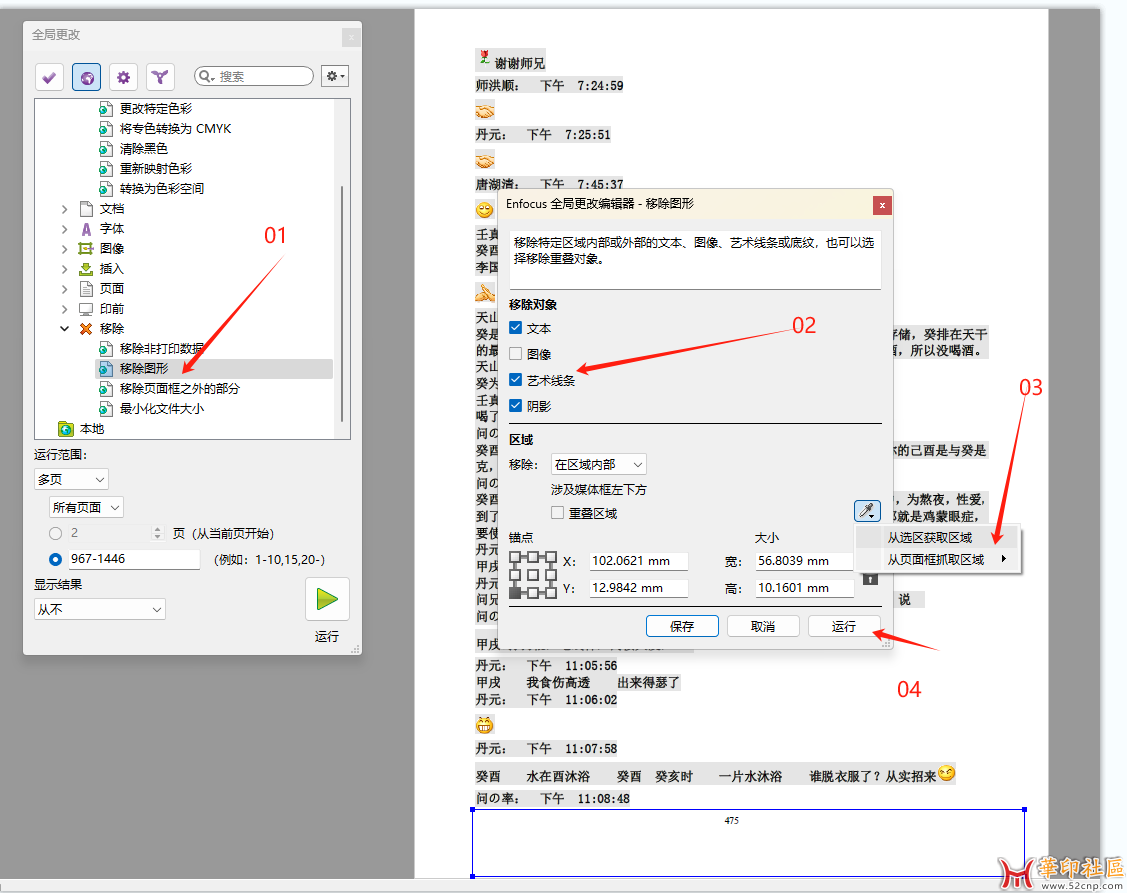Click the purple gear Action Lists icon
Screen dimensions: 1127x893
click(123, 77)
